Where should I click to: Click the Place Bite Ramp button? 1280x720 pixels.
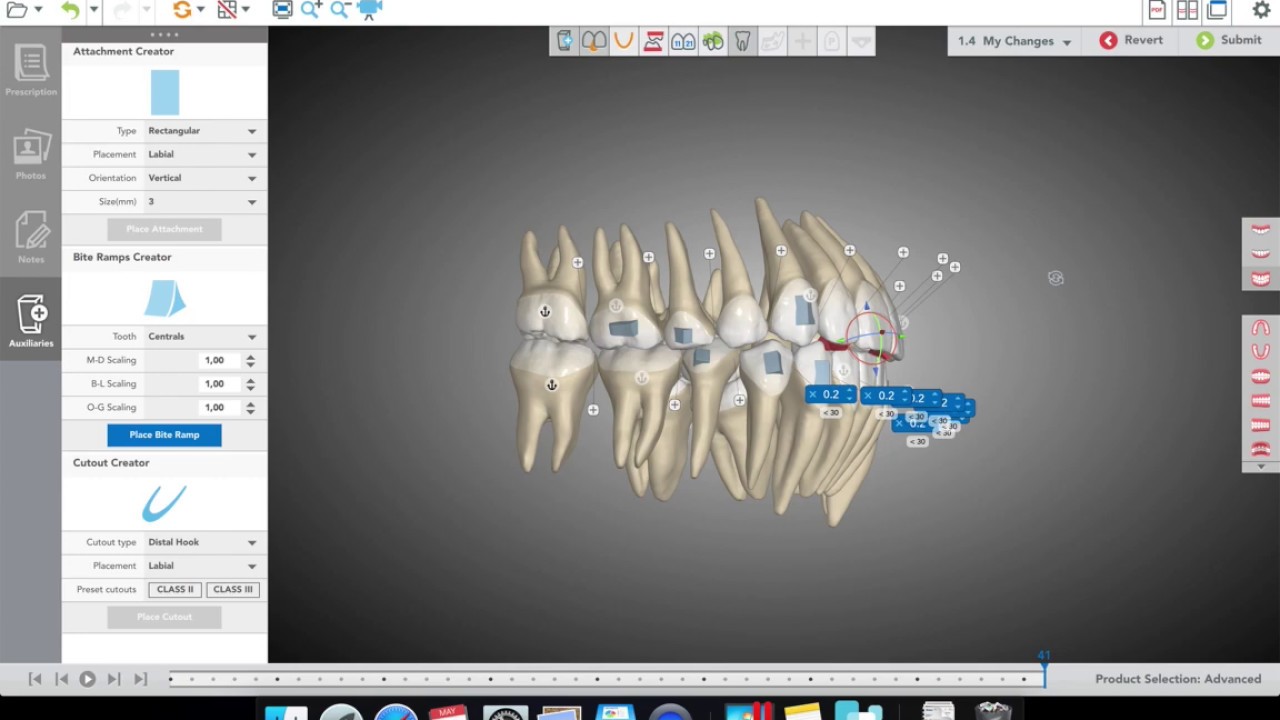[164, 435]
